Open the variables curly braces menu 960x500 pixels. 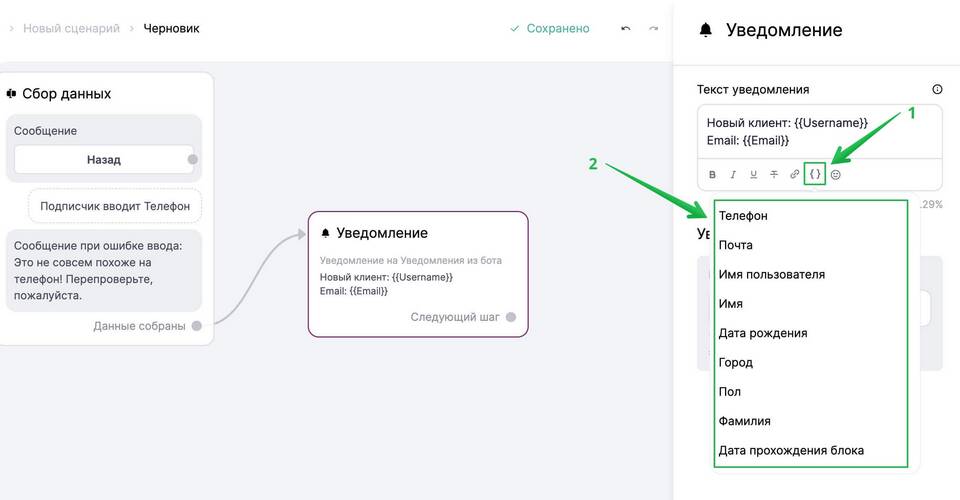pyautogui.click(x=815, y=174)
